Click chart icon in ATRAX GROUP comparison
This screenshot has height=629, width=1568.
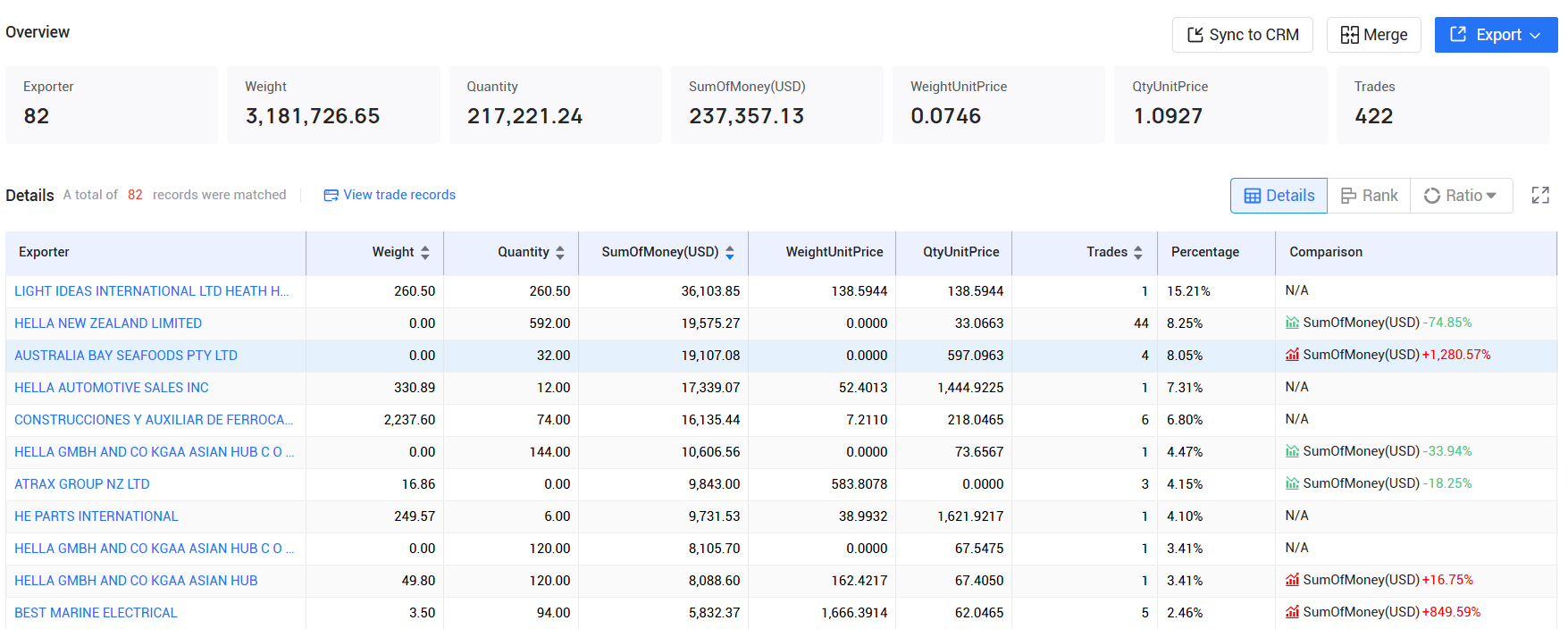(x=1292, y=483)
